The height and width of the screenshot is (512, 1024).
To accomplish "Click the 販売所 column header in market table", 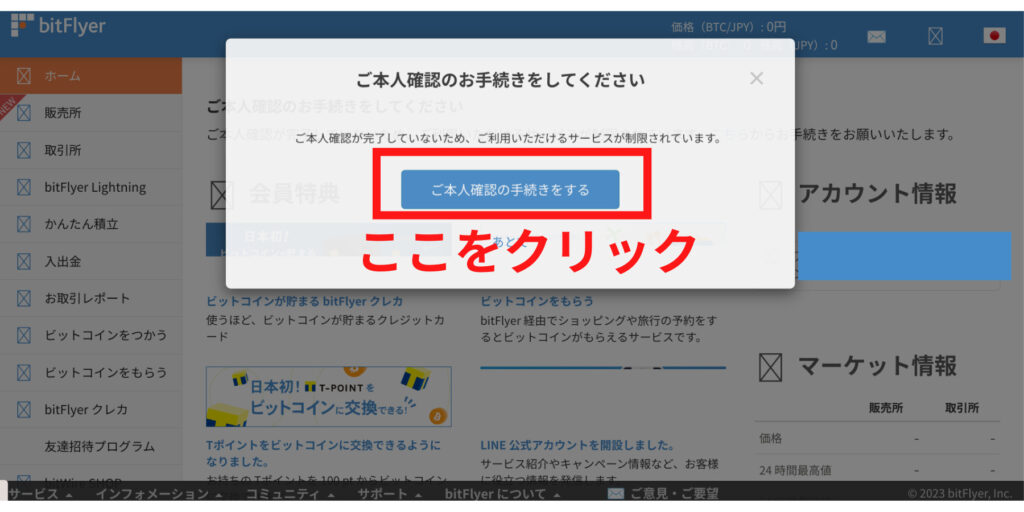I will [886, 408].
